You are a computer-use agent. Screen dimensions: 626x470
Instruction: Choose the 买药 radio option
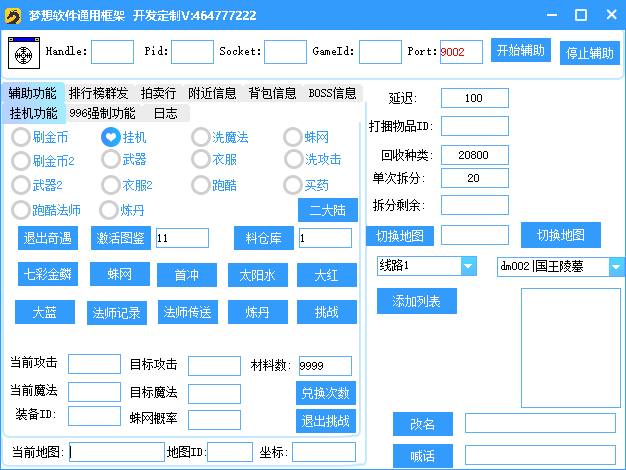click(293, 185)
